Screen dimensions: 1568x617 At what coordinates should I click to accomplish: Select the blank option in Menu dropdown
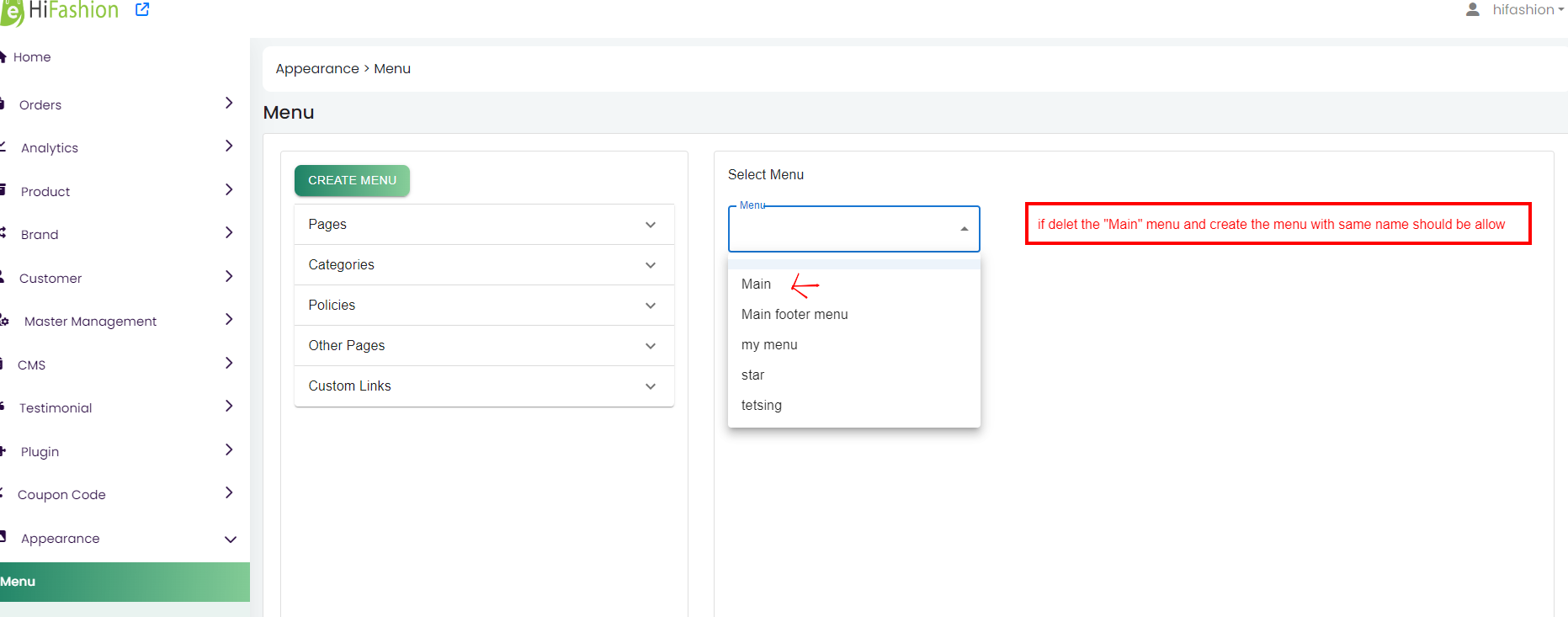coord(854,263)
